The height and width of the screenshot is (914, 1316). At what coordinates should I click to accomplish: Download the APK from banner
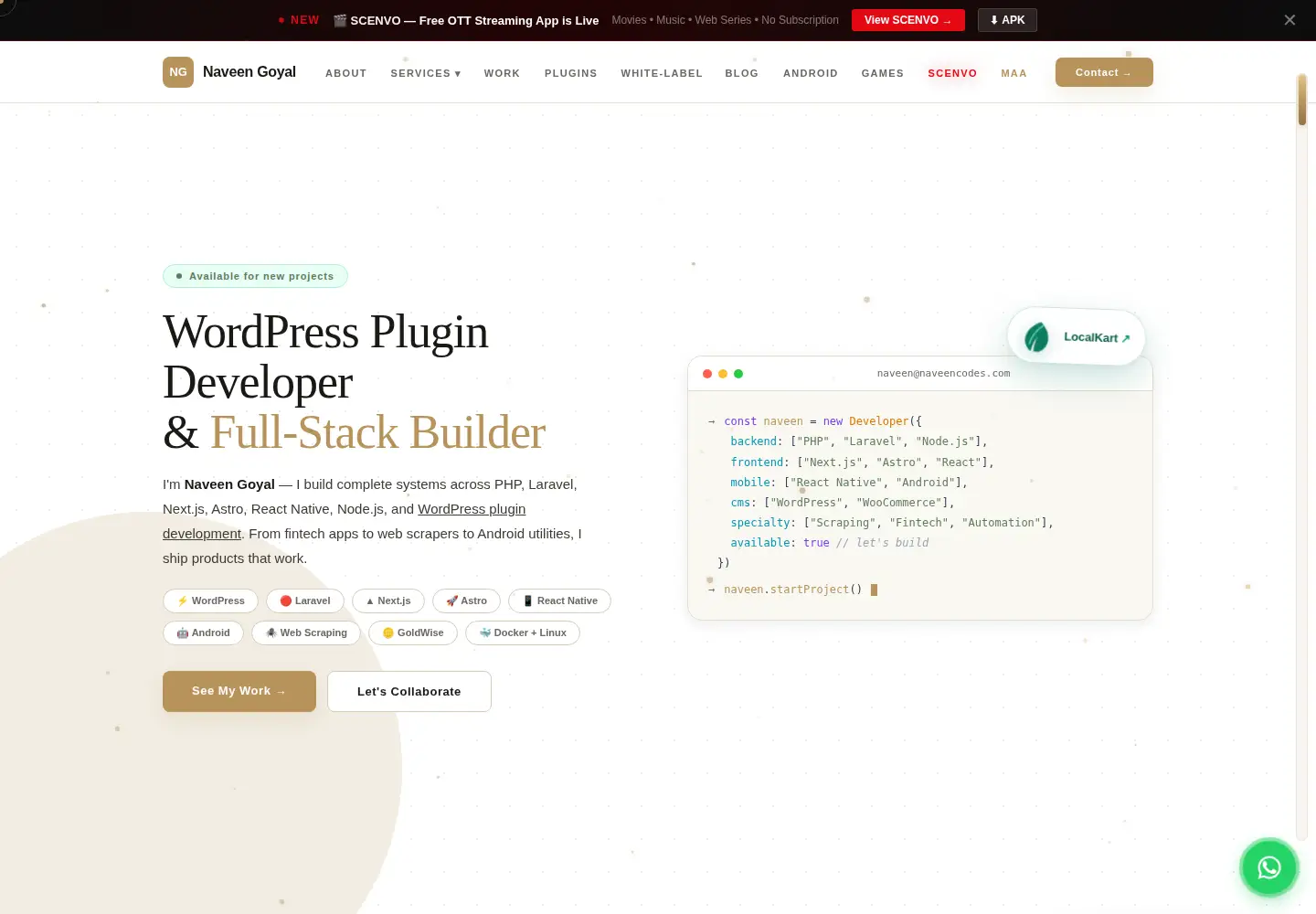coord(1007,20)
